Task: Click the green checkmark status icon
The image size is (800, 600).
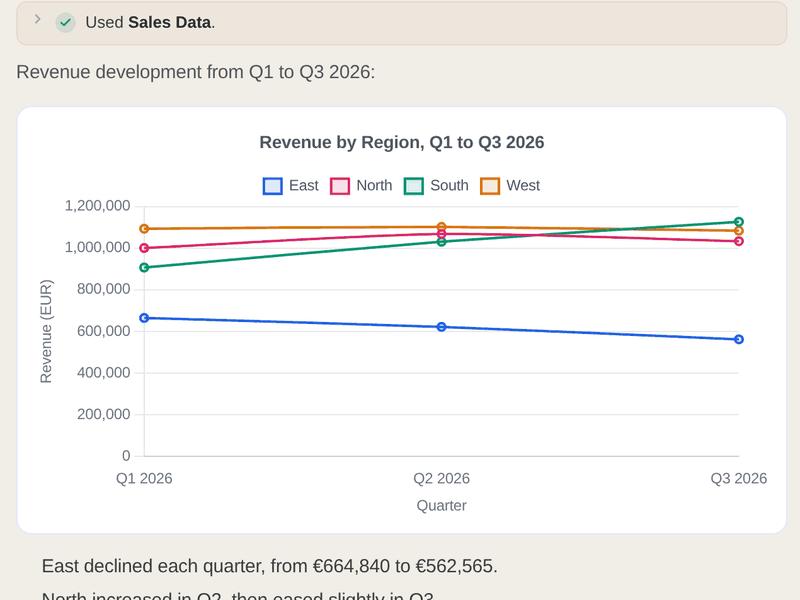Action: click(65, 22)
